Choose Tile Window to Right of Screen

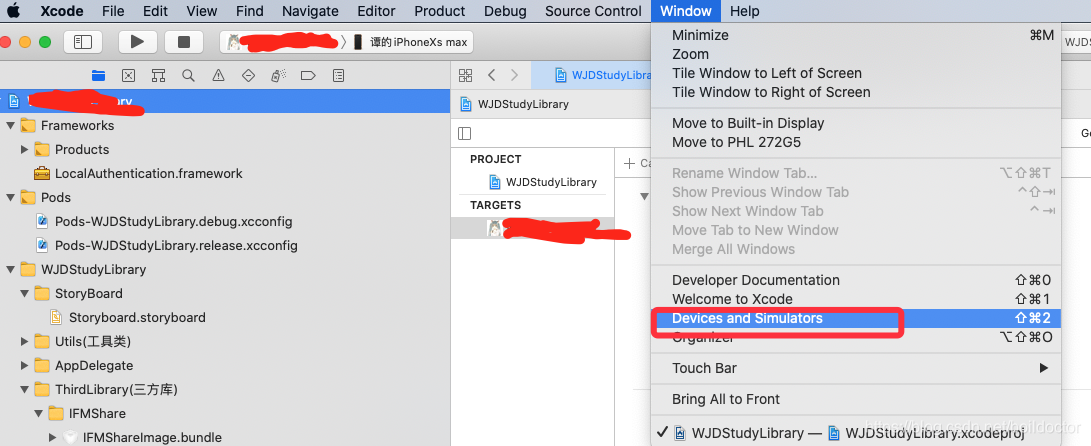[x=856, y=92]
